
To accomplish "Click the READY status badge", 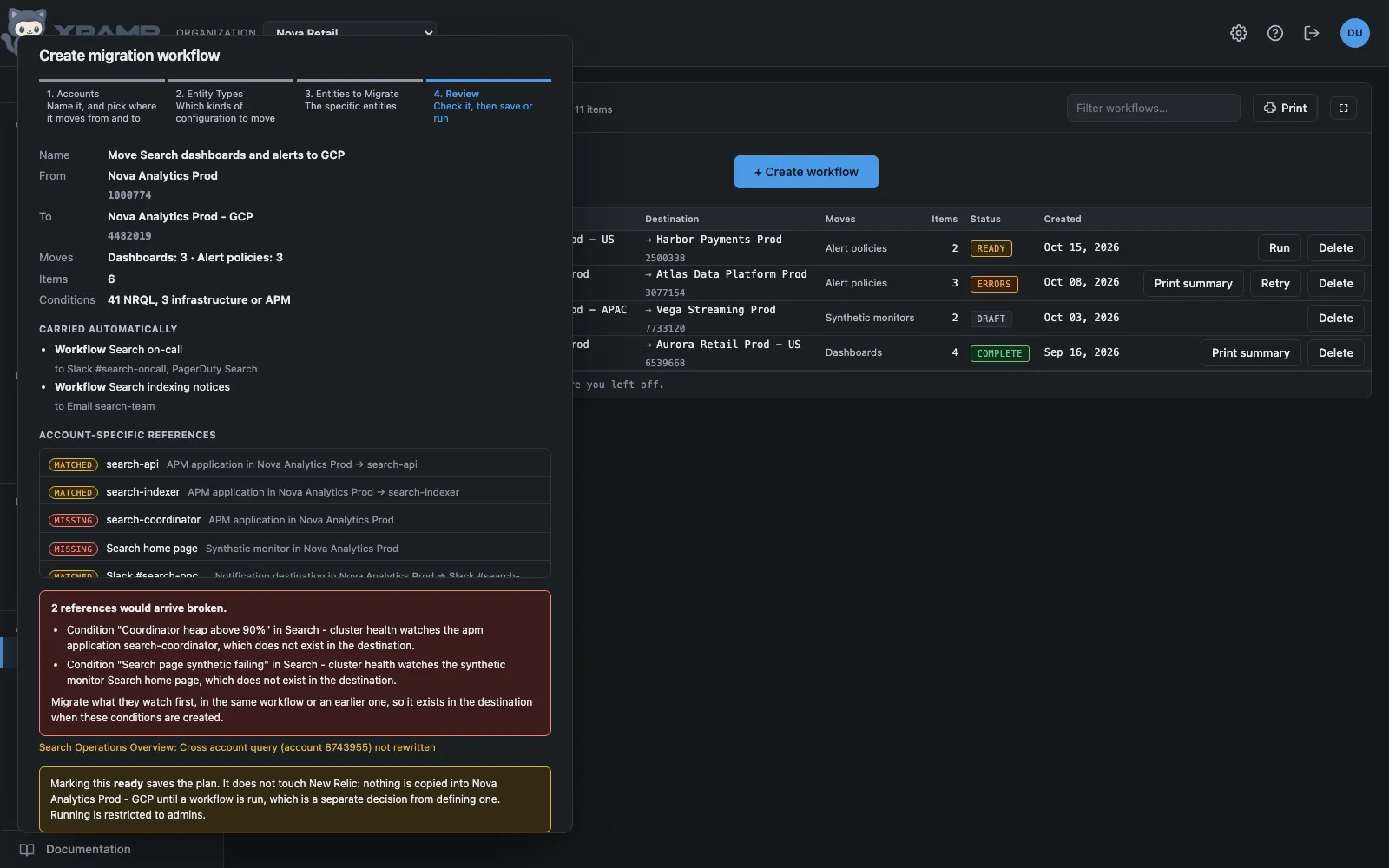I will [x=991, y=248].
